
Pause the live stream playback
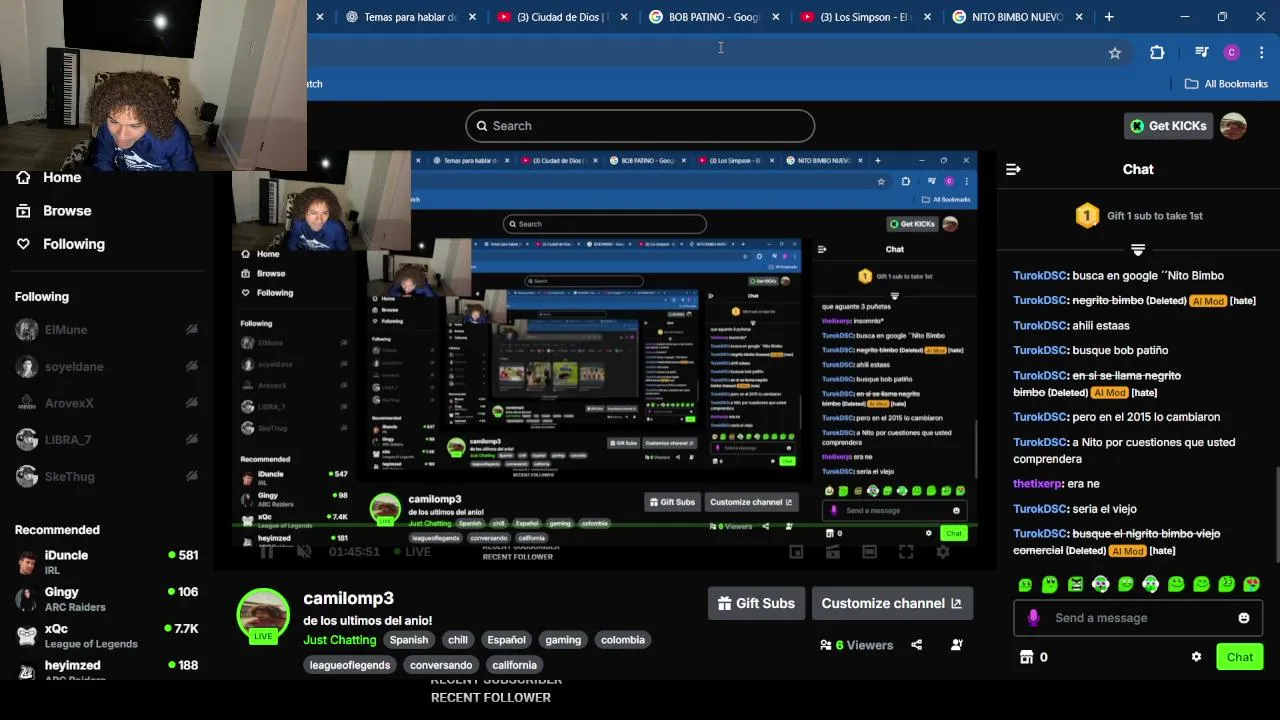267,552
